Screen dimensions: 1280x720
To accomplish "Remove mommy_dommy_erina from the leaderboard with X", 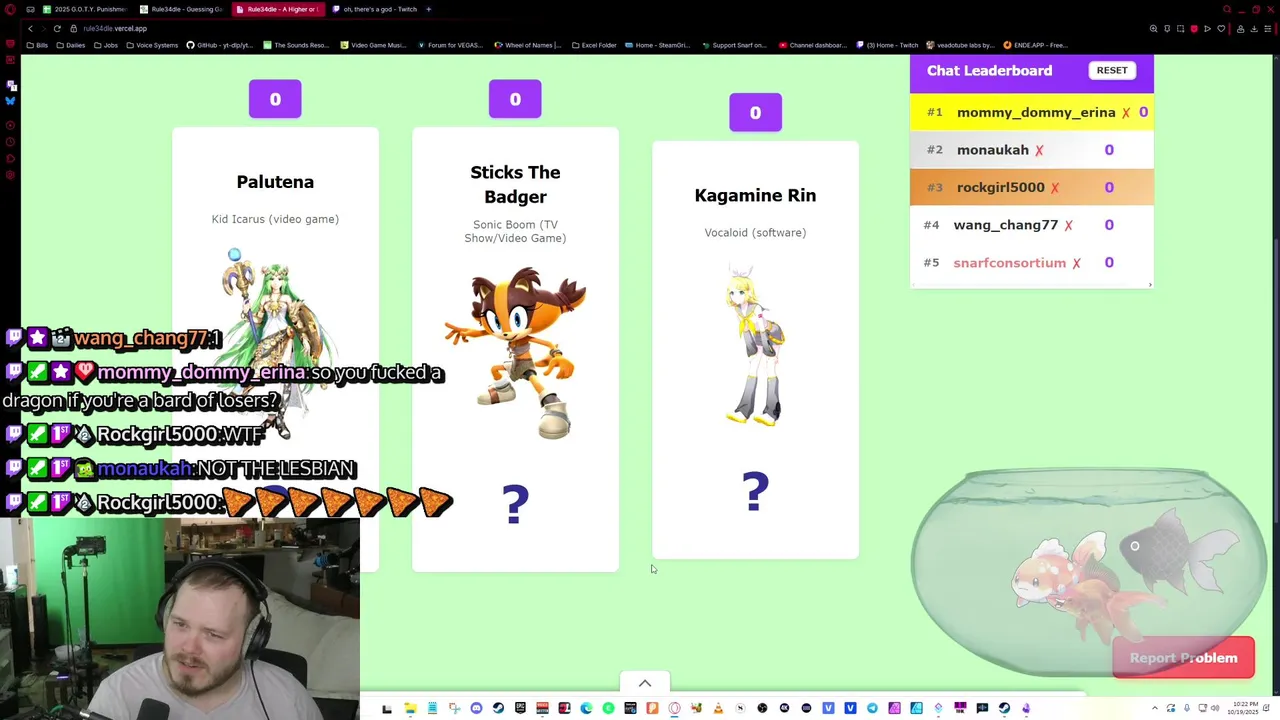I will pyautogui.click(x=1126, y=113).
